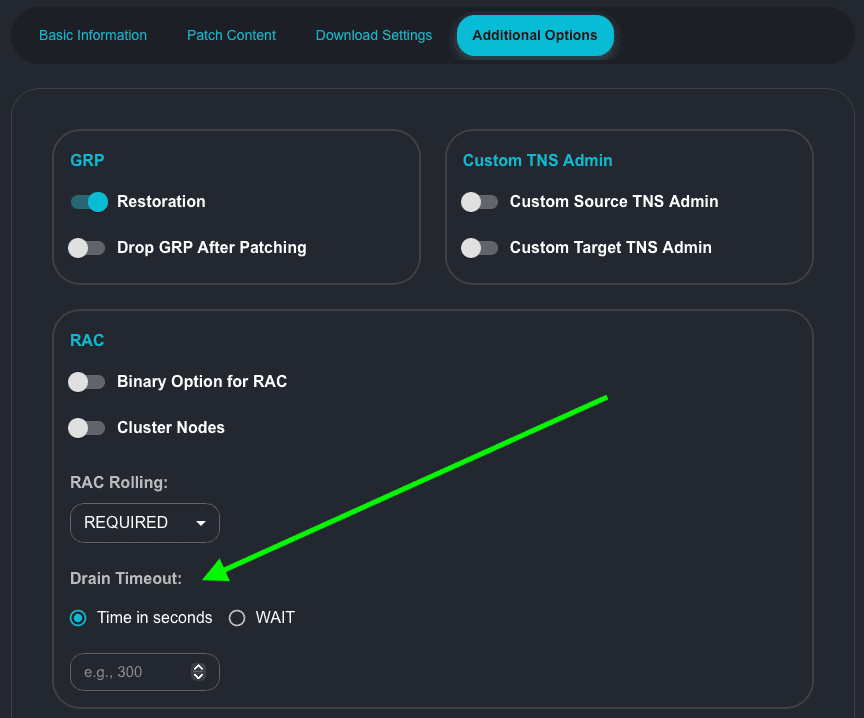The height and width of the screenshot is (718, 864).
Task: Open the Basic Information tab
Action: point(93,35)
